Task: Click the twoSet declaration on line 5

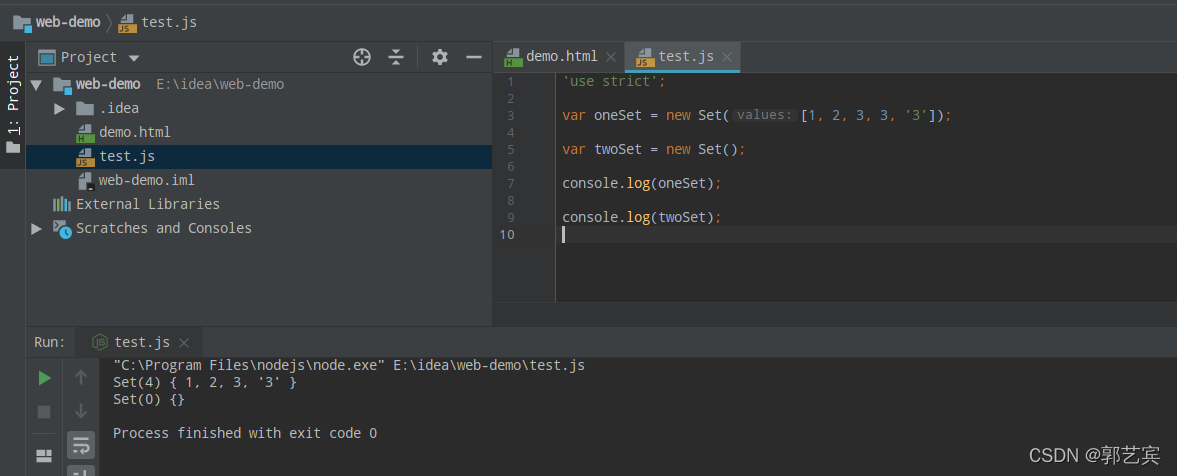Action: pyautogui.click(x=654, y=149)
